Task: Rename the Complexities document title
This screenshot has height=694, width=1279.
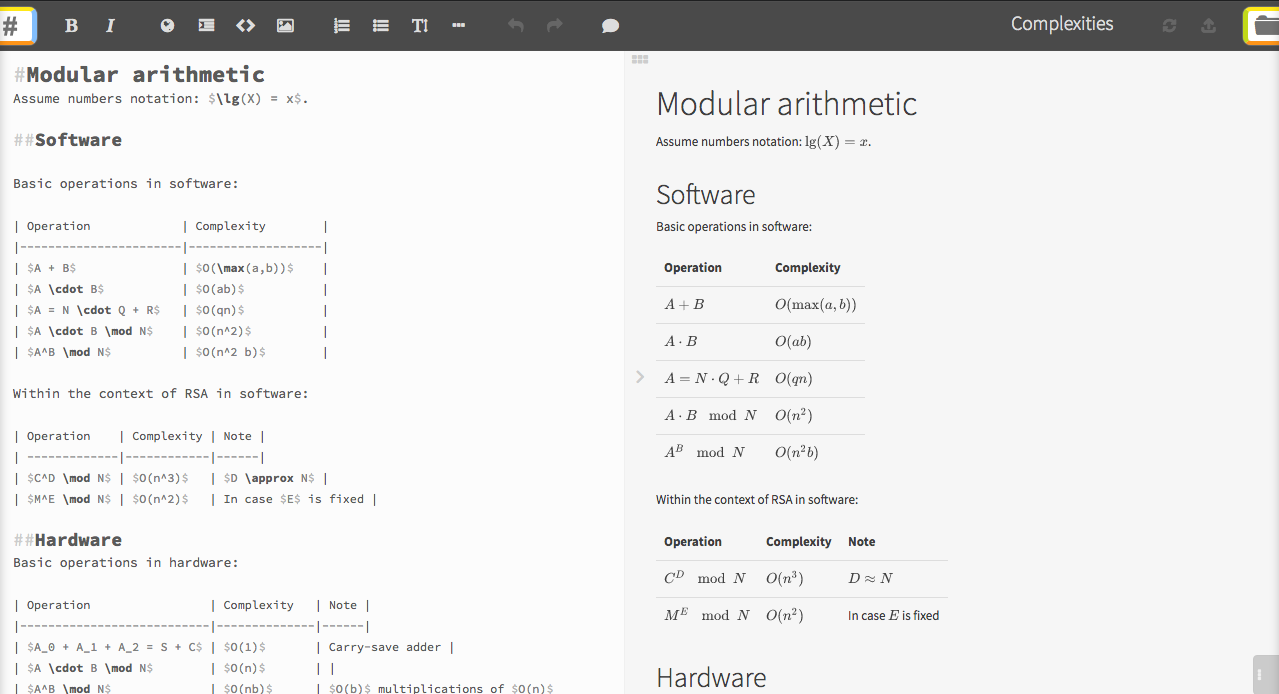Action: (1062, 24)
